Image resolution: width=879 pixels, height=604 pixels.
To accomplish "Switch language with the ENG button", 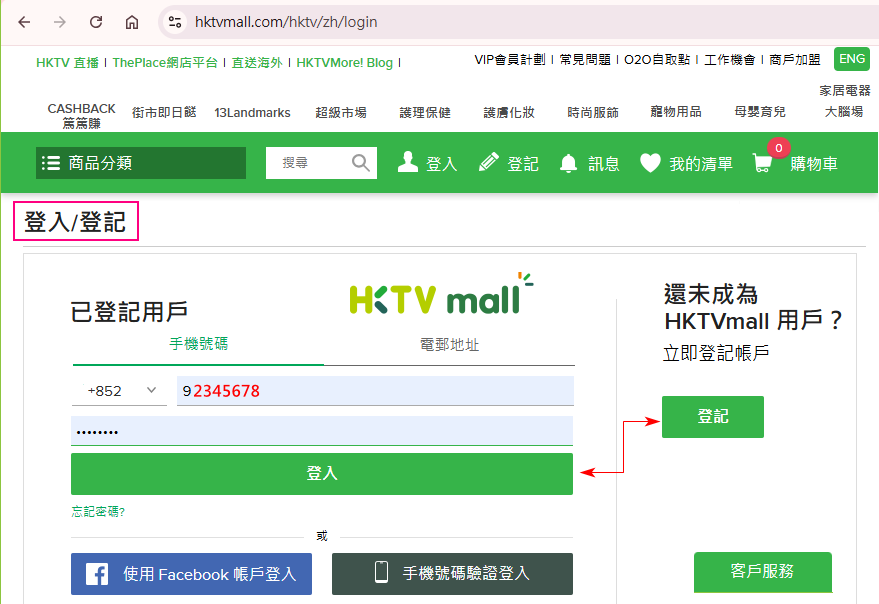I will [852, 59].
